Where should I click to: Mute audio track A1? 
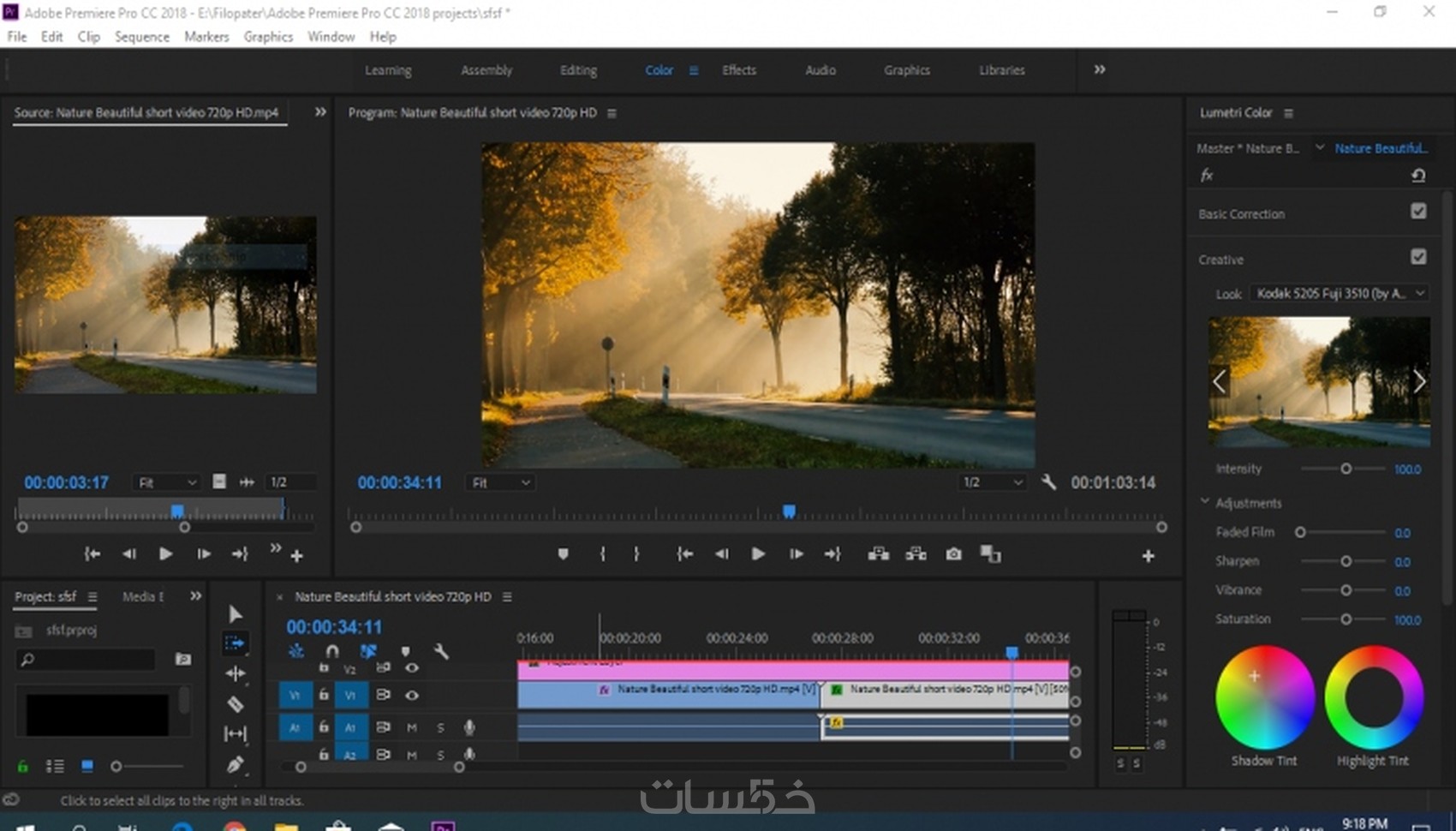(412, 727)
